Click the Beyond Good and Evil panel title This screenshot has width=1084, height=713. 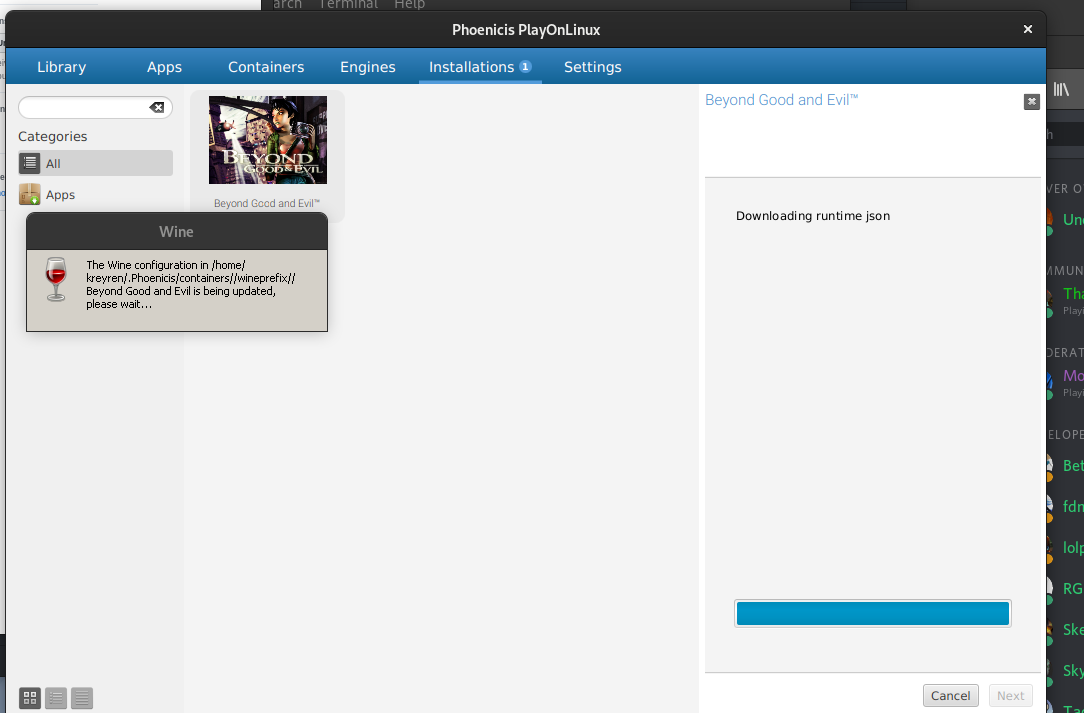781,100
